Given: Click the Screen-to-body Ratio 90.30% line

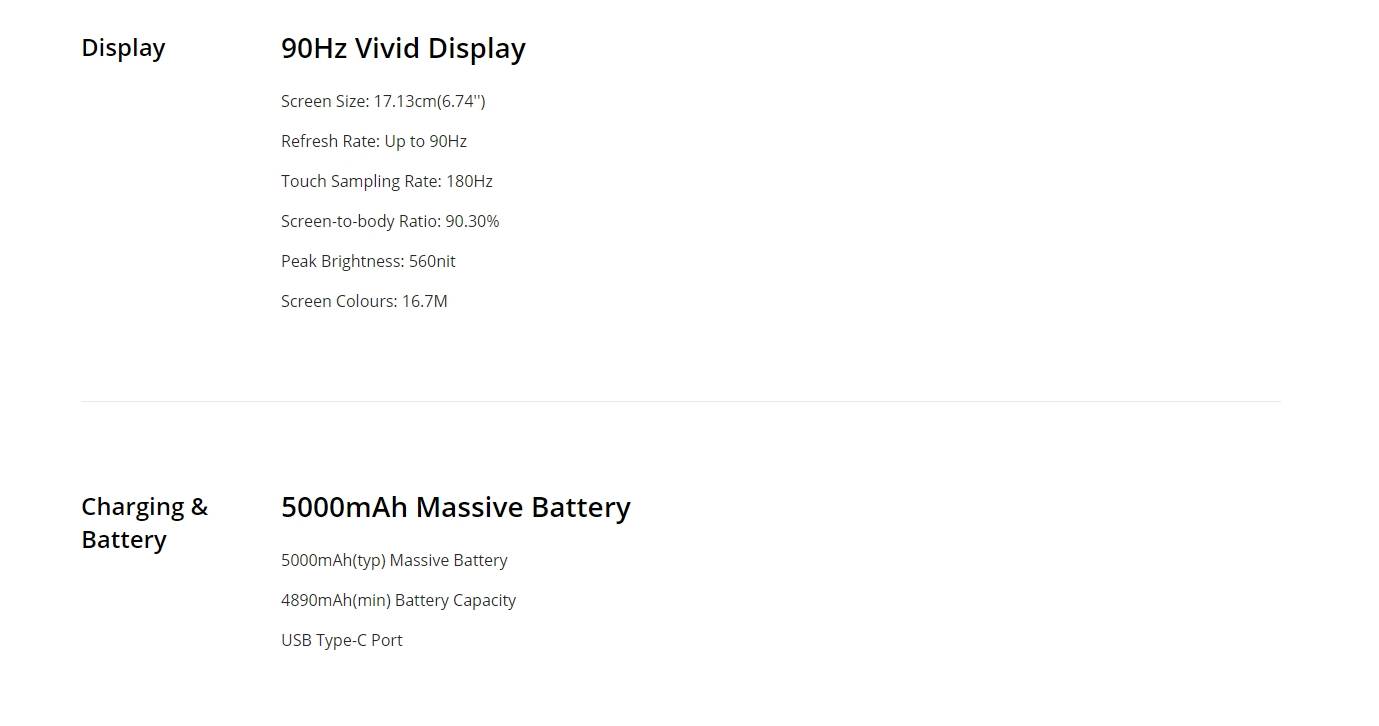Looking at the screenshot, I should pos(390,221).
